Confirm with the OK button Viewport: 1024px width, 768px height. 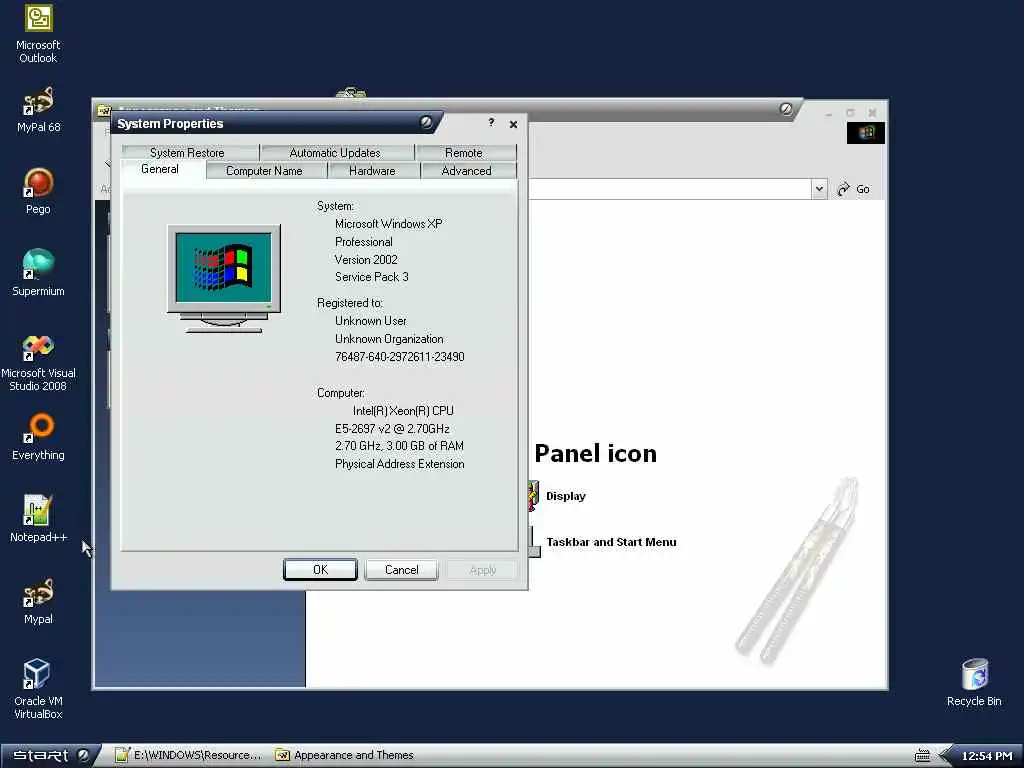[320, 569]
